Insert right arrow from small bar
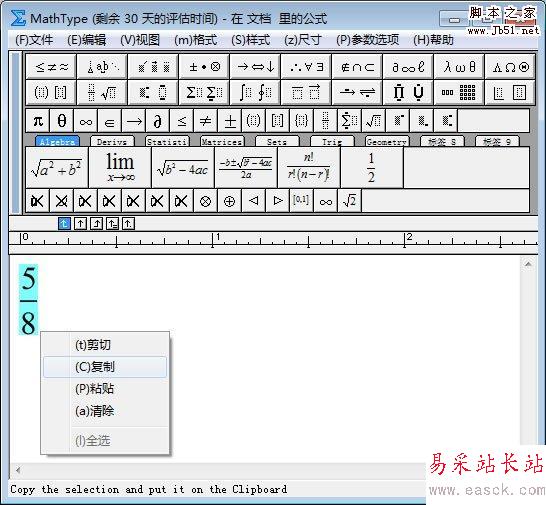The image size is (546, 505). pos(134,121)
